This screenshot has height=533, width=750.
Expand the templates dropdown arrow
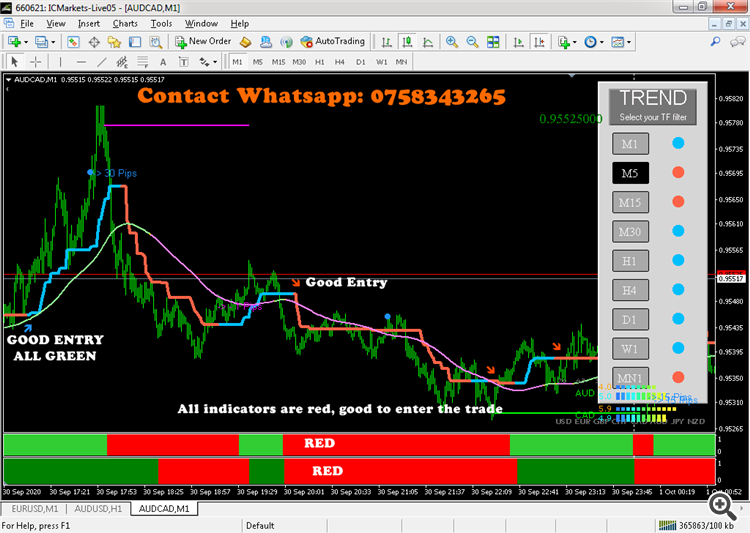tap(629, 42)
